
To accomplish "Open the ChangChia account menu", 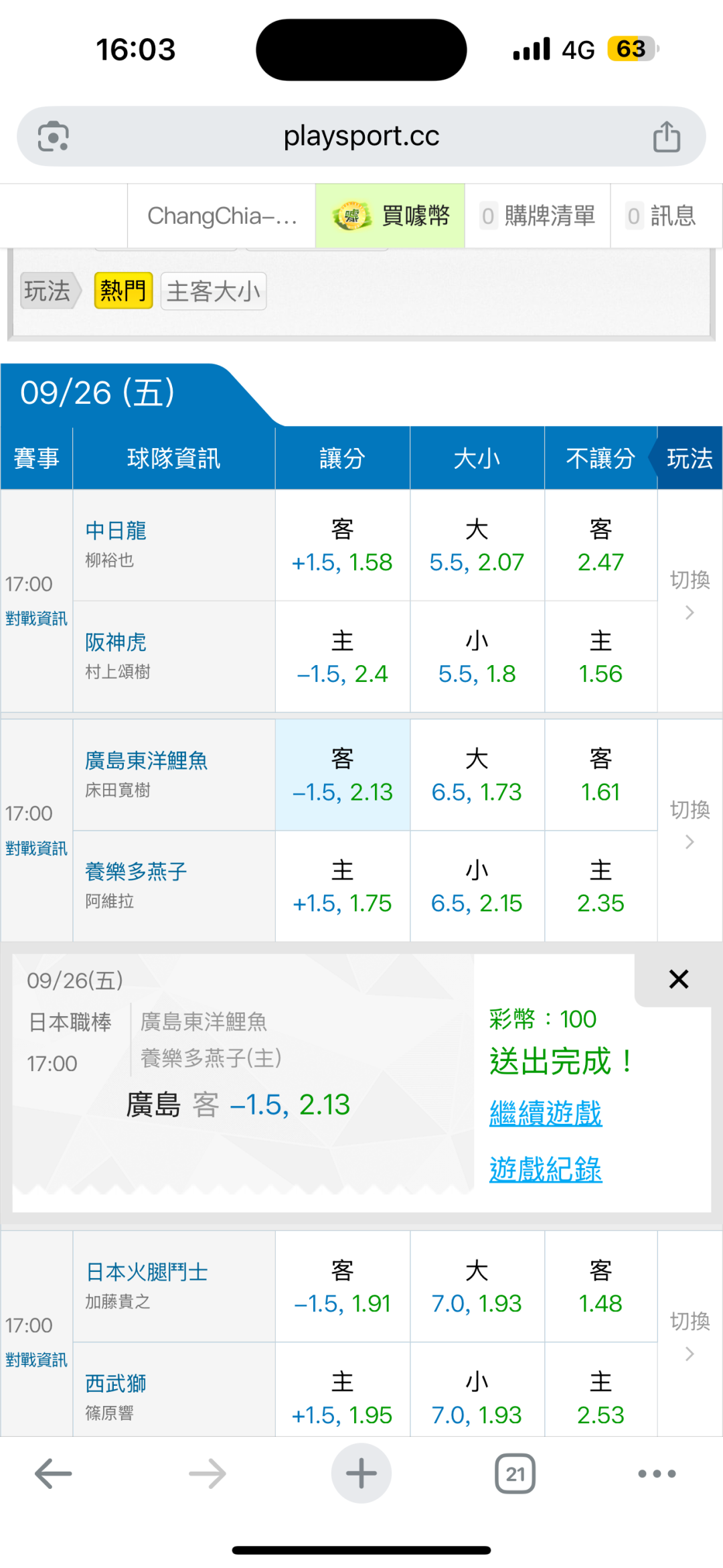I will pyautogui.click(x=222, y=216).
